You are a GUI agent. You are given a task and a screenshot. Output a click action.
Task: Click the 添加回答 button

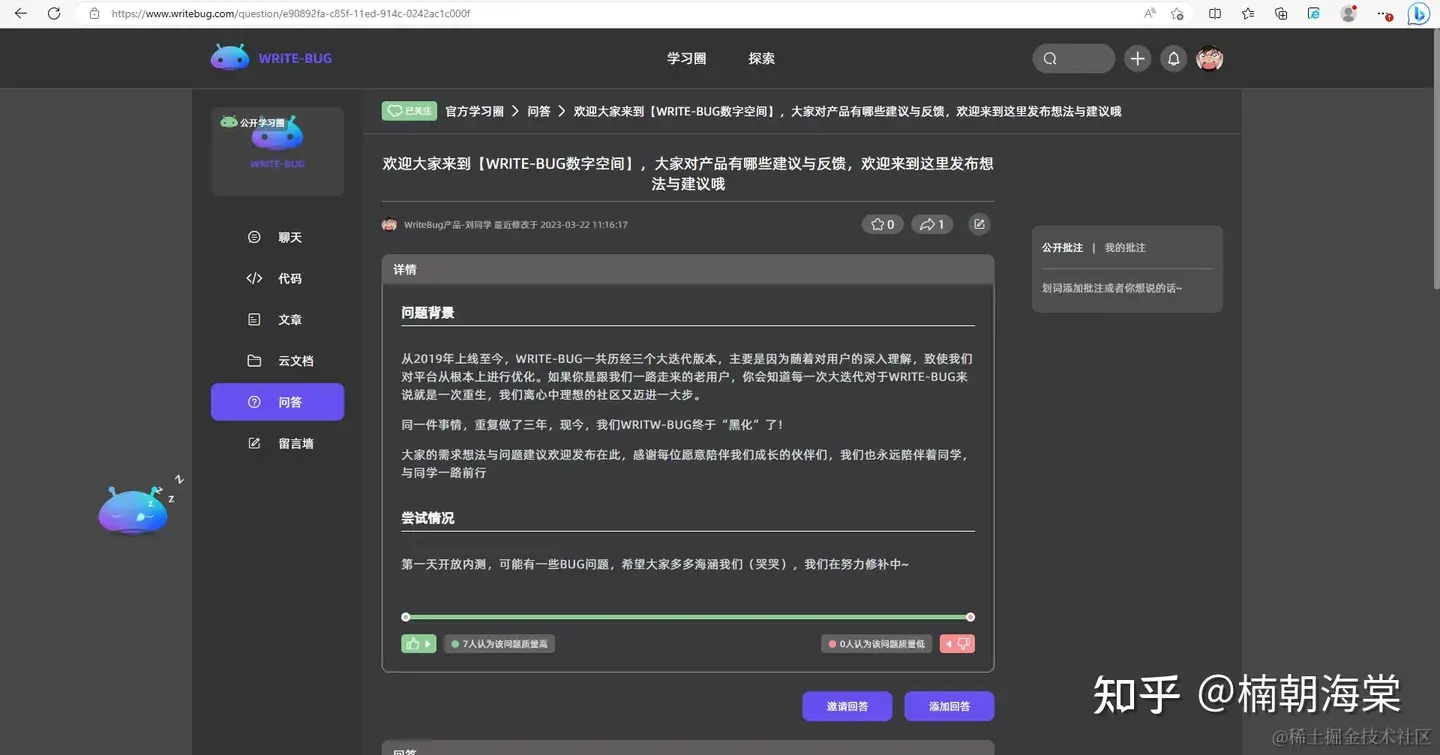pos(949,706)
